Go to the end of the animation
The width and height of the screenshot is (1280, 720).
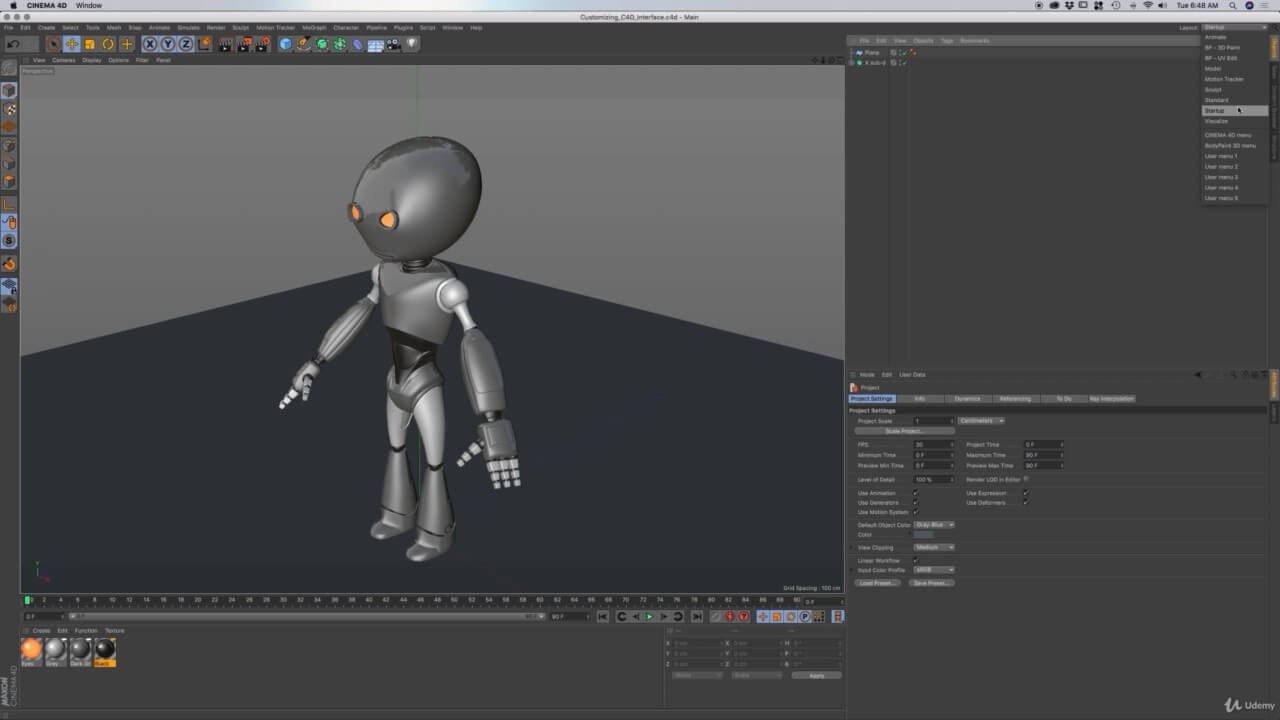[x=697, y=617]
